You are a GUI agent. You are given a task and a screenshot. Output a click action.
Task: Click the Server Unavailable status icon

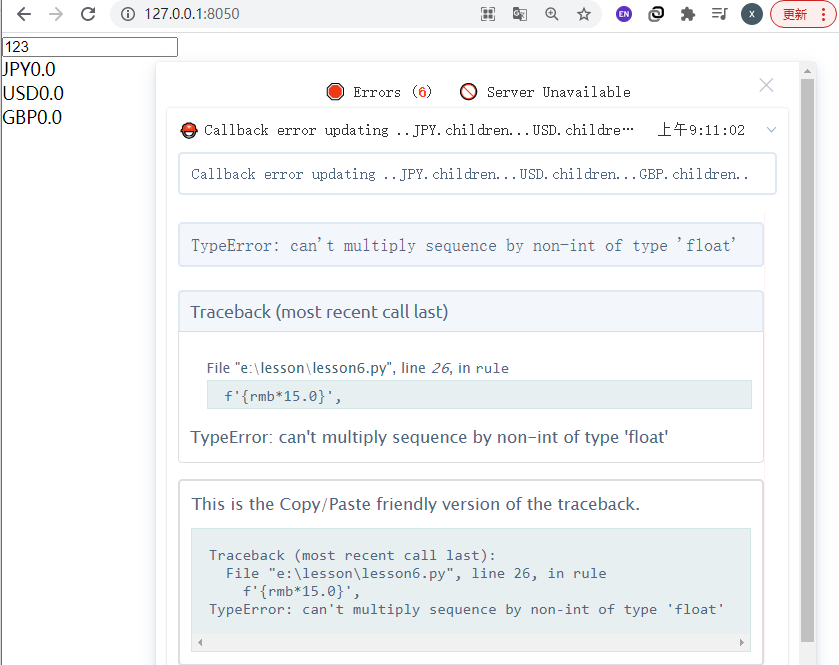(468, 92)
